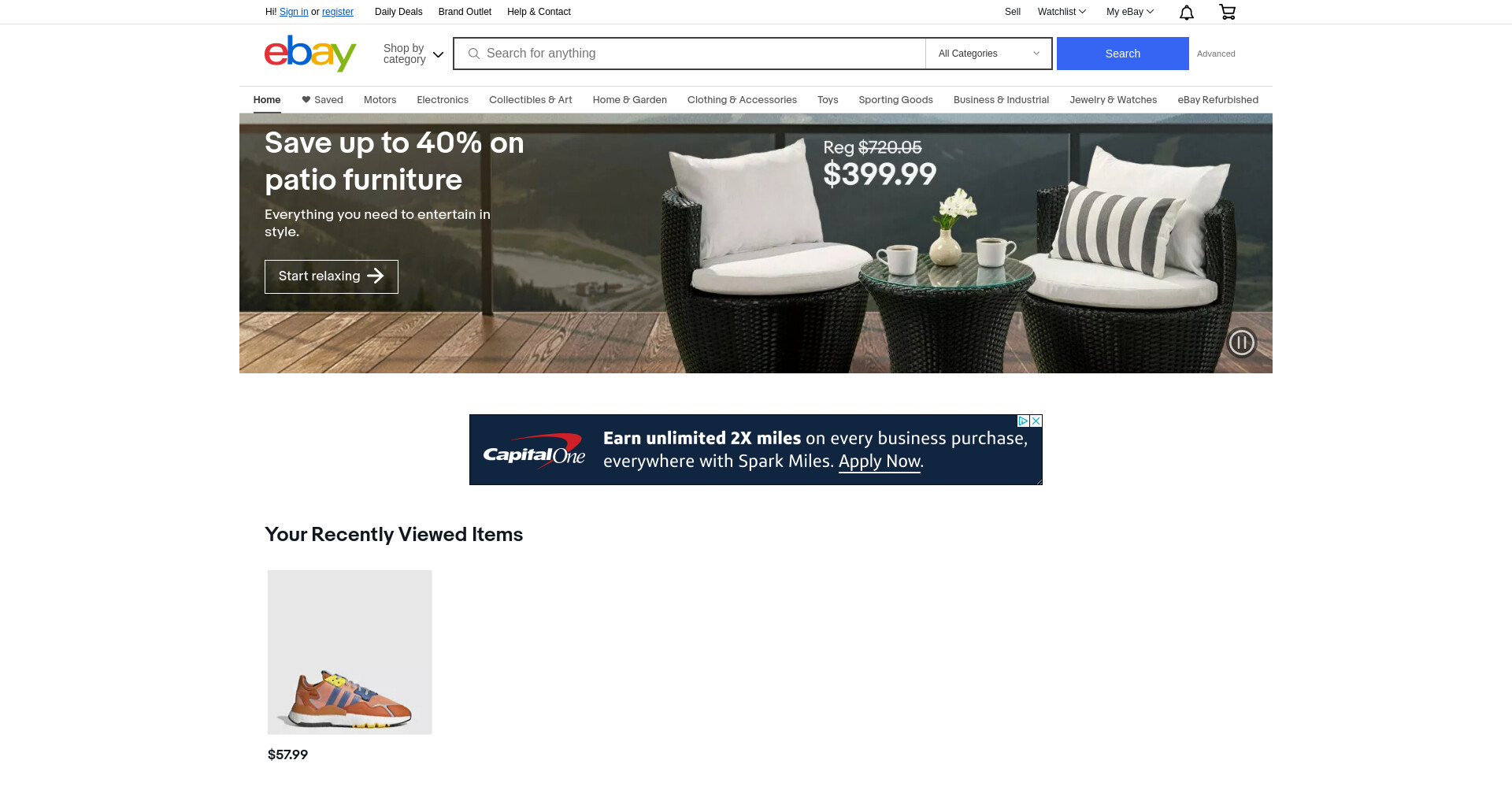Click the magnifier icon in search box
Viewport: 1512px width, 786px height.
pyautogui.click(x=474, y=54)
